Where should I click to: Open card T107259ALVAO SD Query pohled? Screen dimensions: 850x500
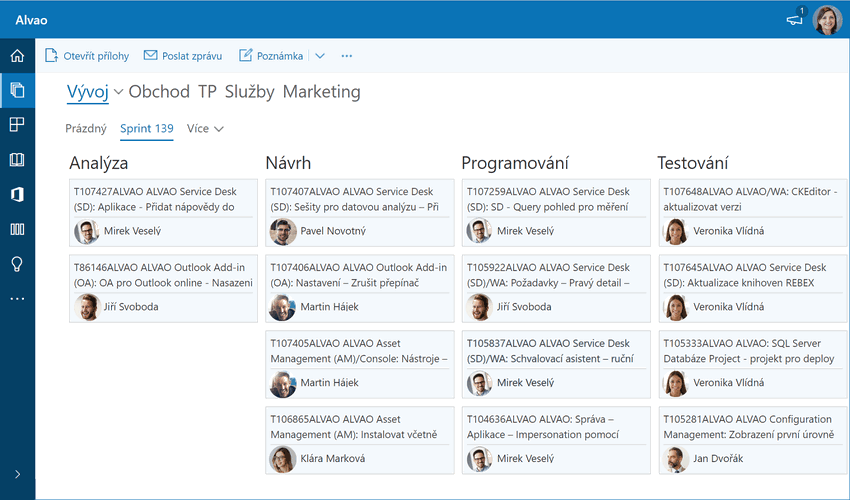point(556,213)
